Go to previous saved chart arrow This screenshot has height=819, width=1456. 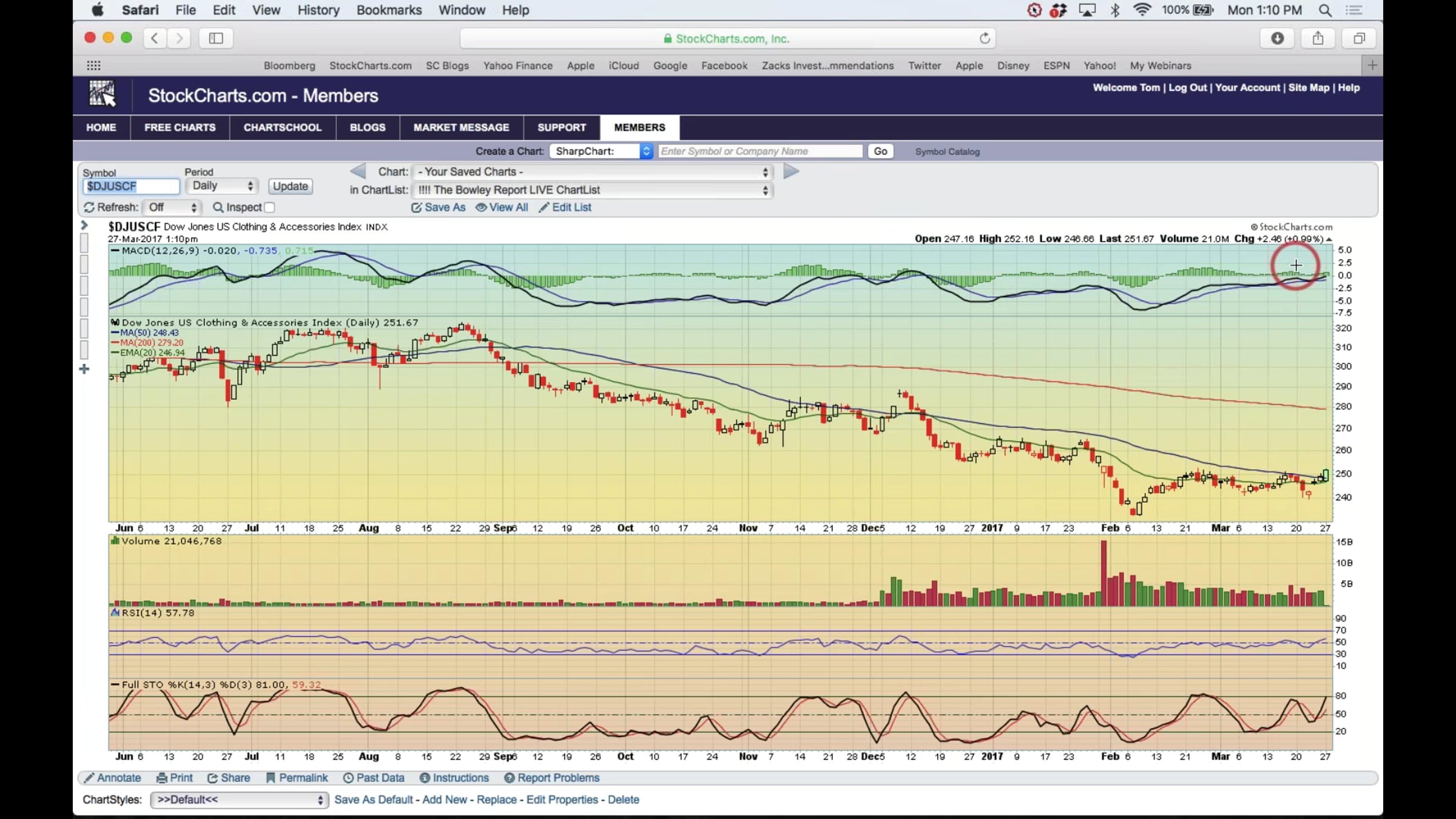(x=358, y=172)
